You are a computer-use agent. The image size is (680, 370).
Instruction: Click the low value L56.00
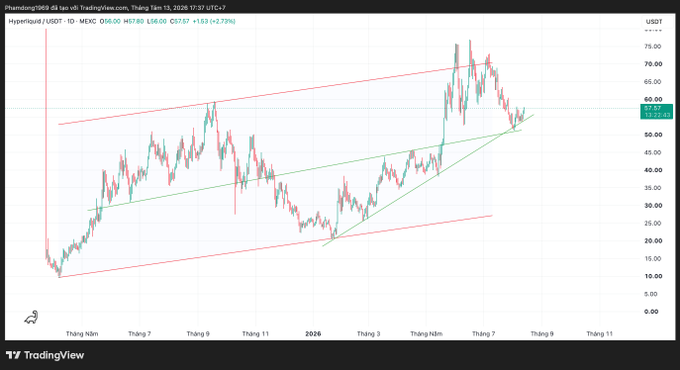coord(157,21)
